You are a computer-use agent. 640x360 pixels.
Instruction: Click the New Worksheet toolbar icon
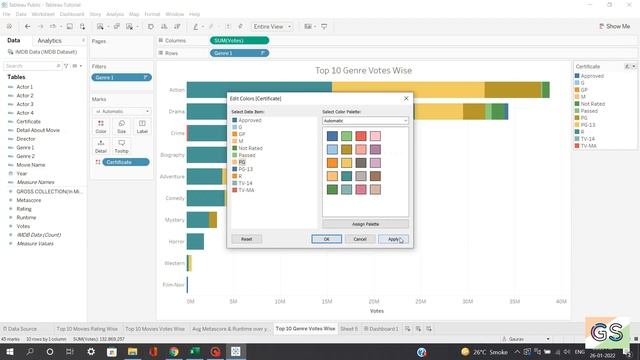pos(100,27)
